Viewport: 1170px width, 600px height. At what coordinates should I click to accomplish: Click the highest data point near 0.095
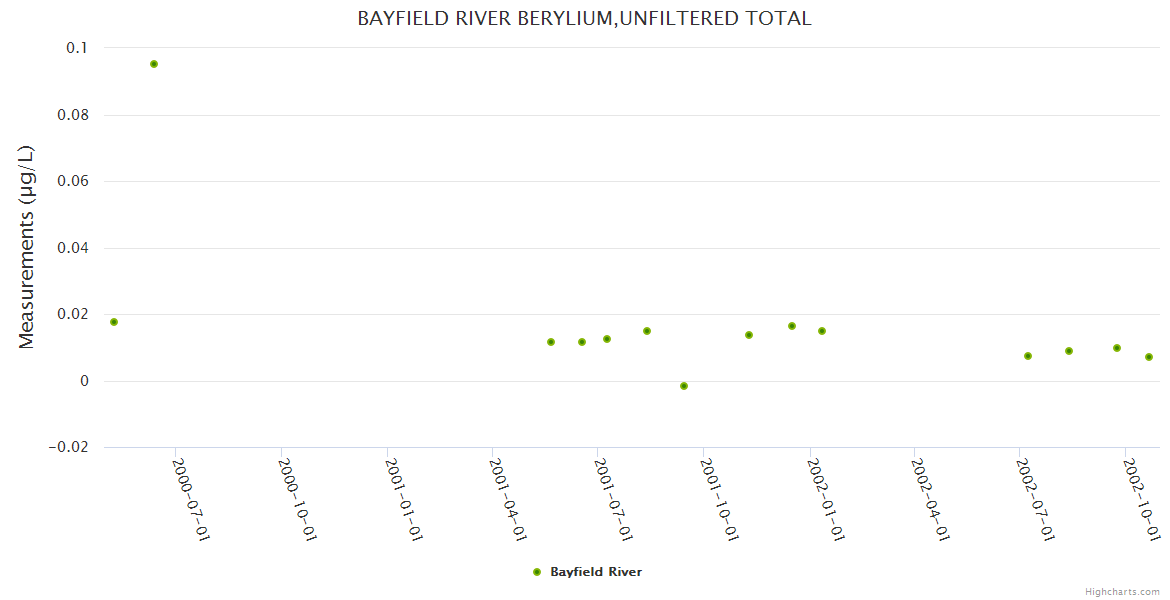[x=154, y=64]
